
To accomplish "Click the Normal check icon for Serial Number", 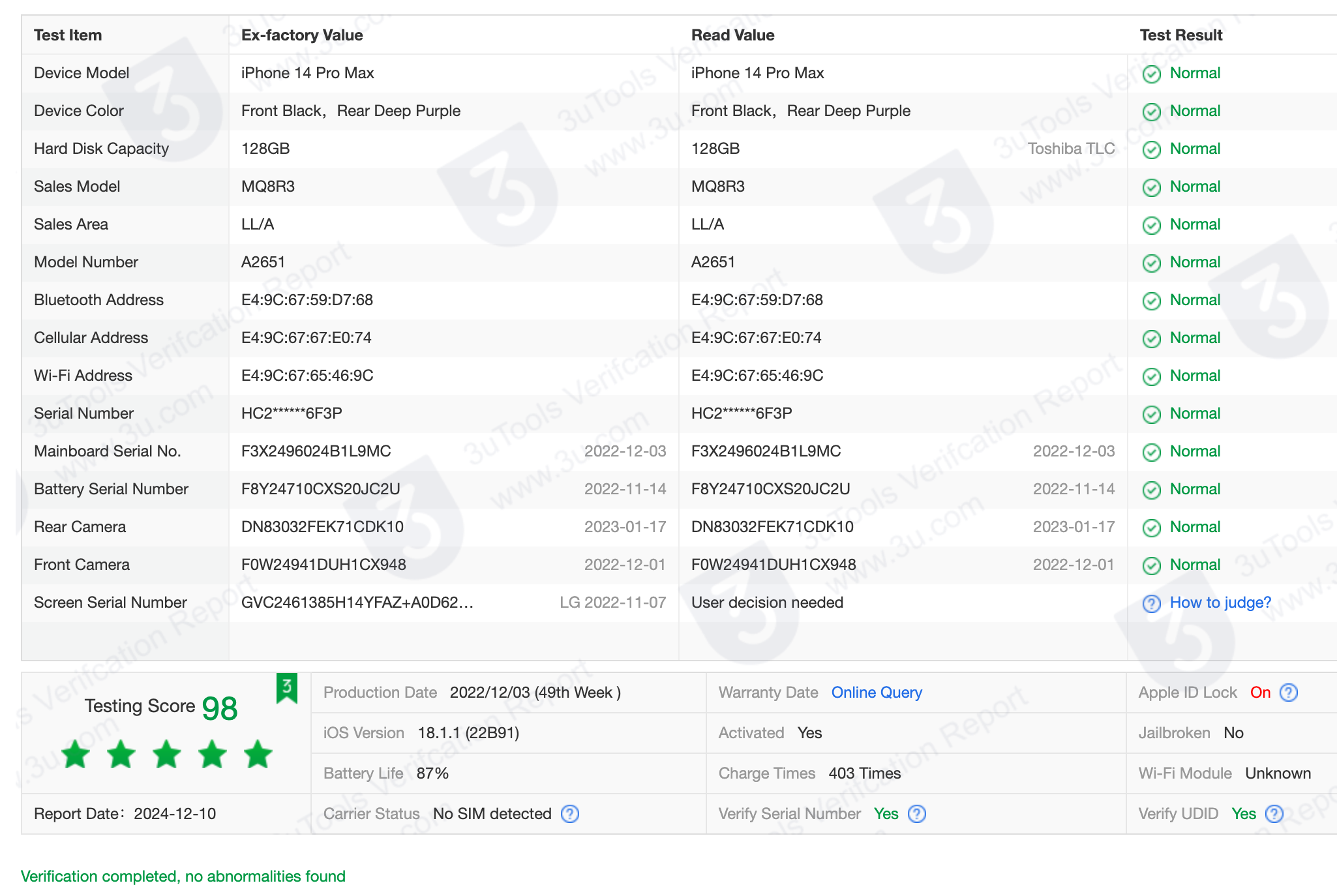I will click(x=1152, y=414).
